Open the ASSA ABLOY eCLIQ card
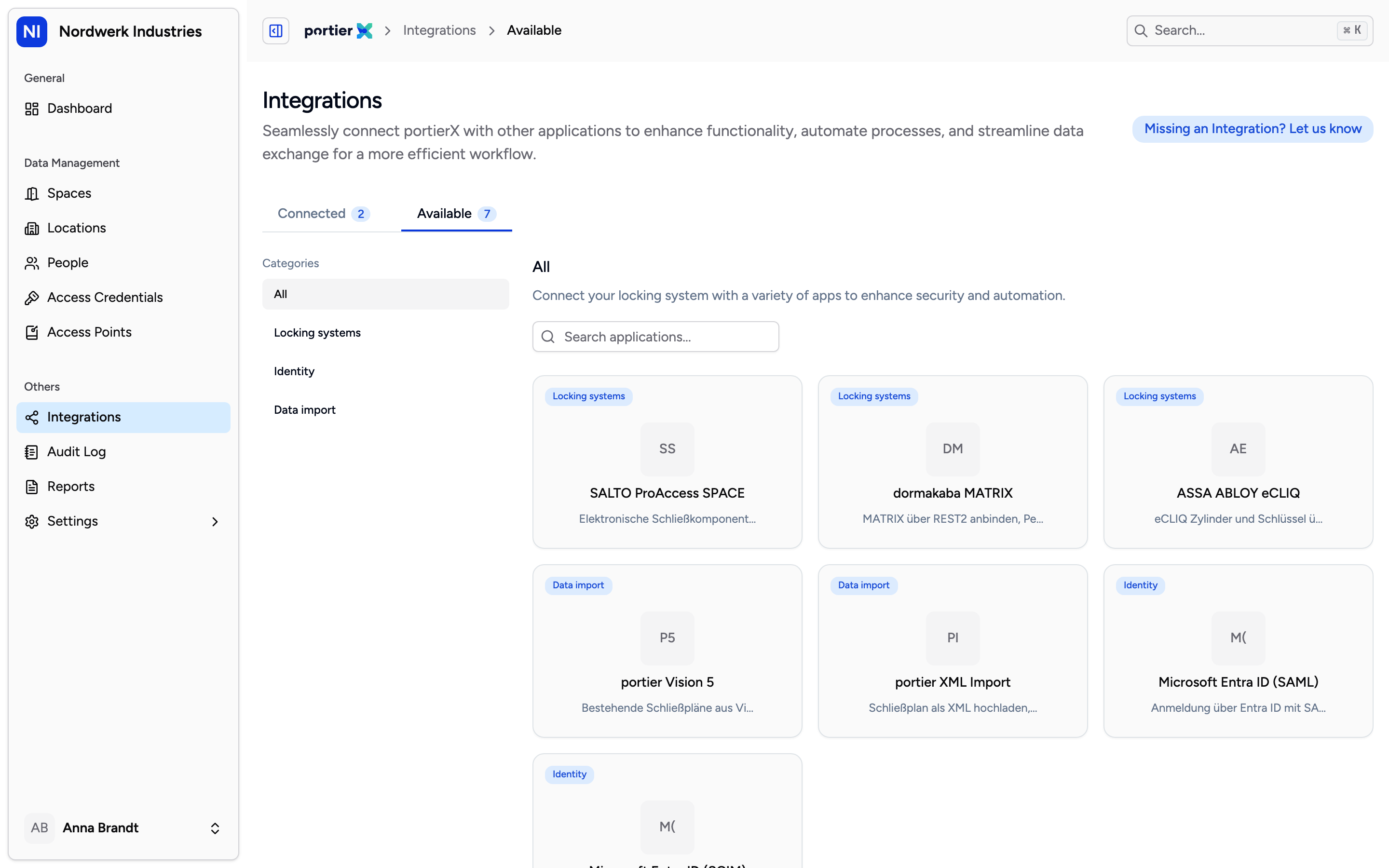1389x868 pixels. 1238,462
